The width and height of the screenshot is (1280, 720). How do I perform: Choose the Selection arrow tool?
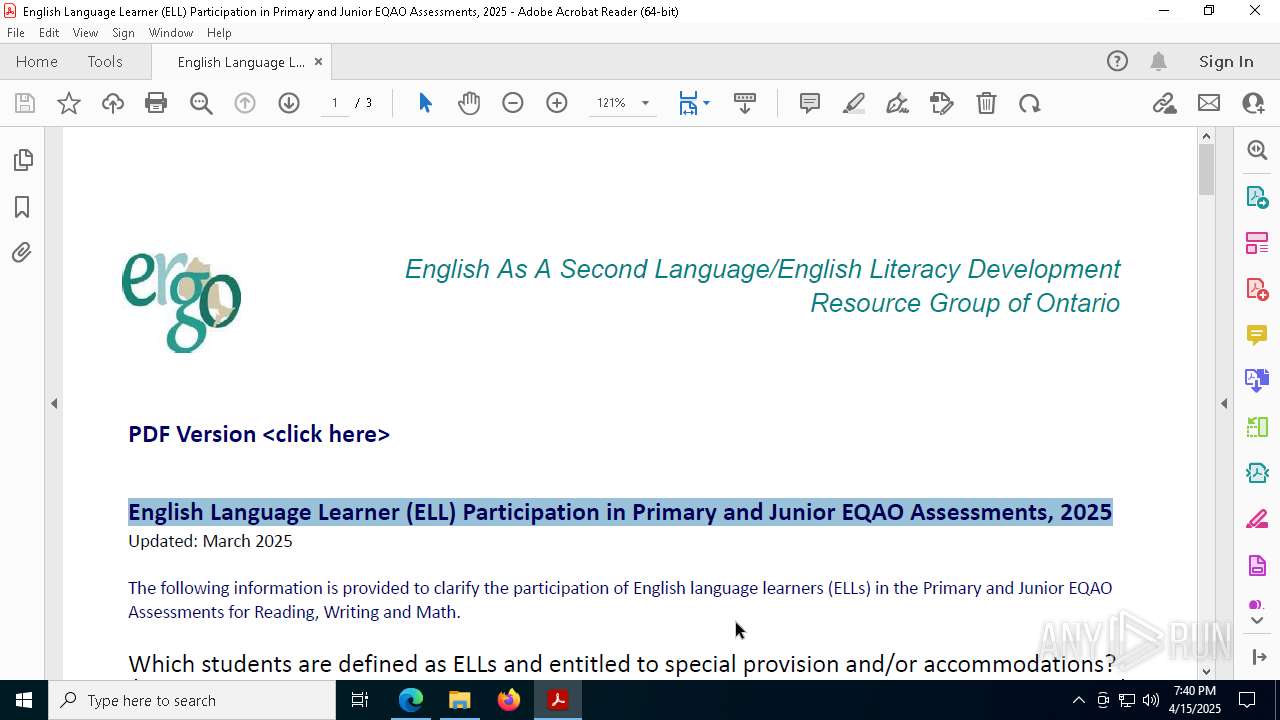tap(425, 103)
